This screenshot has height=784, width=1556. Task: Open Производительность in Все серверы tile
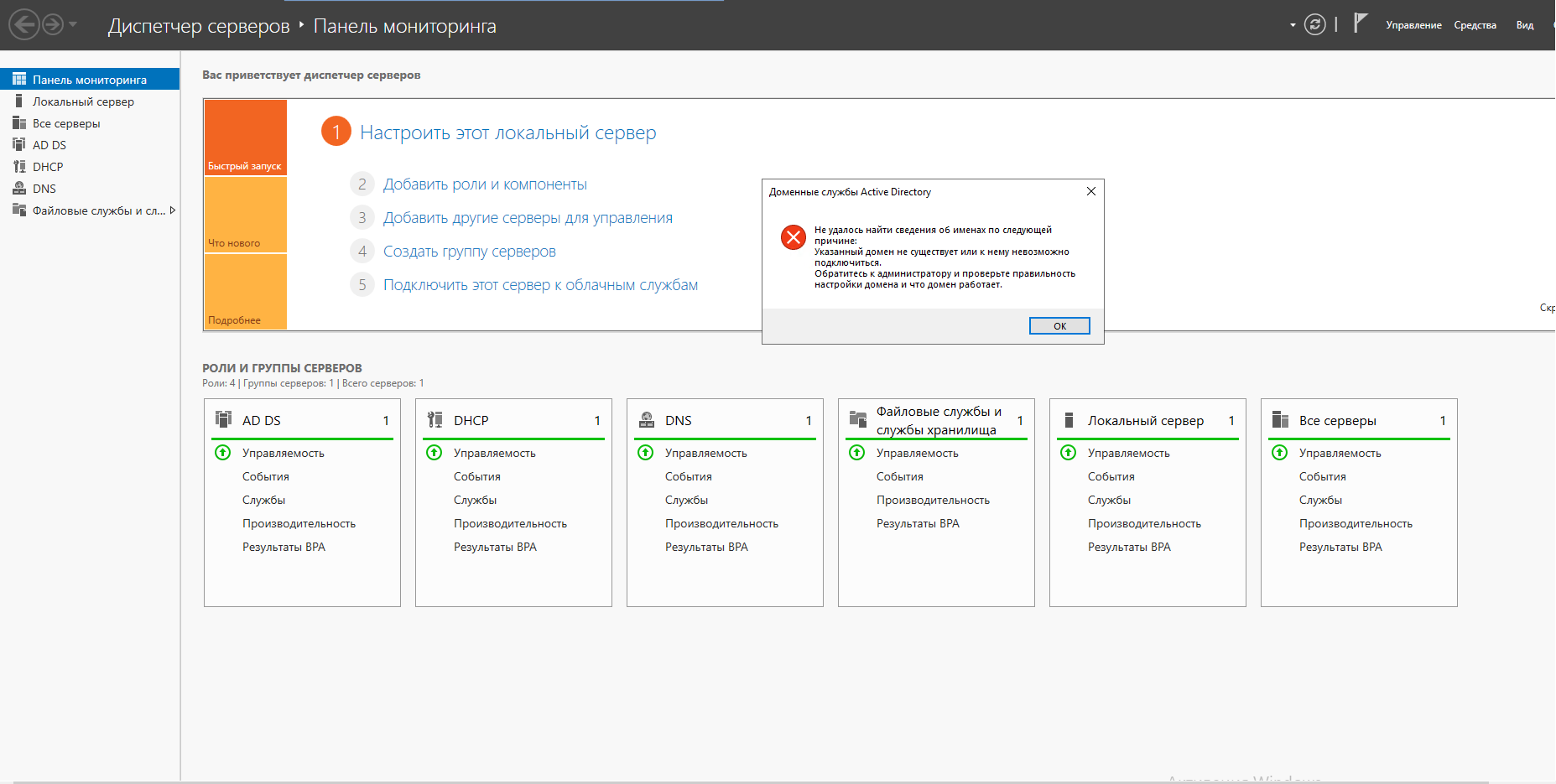pos(1356,523)
